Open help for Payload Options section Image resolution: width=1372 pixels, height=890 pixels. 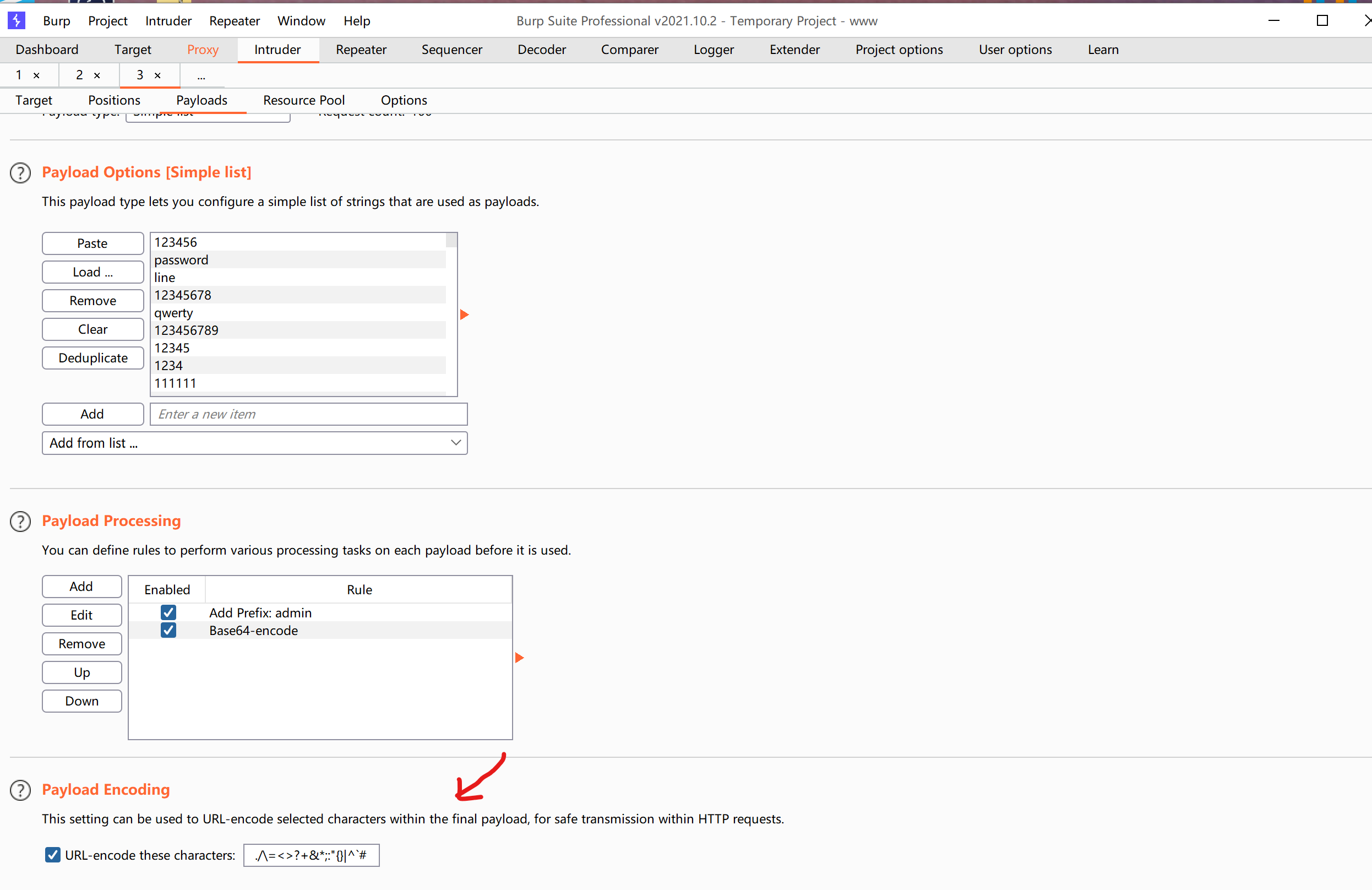[x=20, y=172]
